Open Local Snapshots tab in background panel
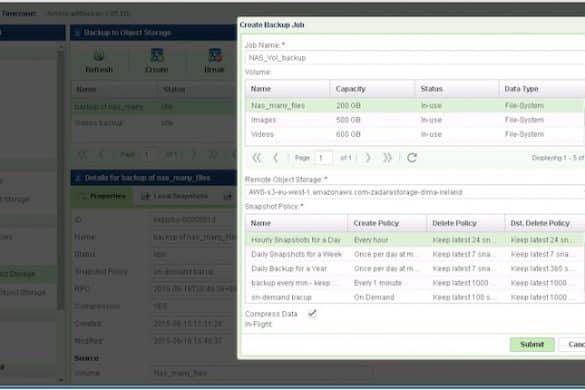The width and height of the screenshot is (585, 390). (175, 196)
